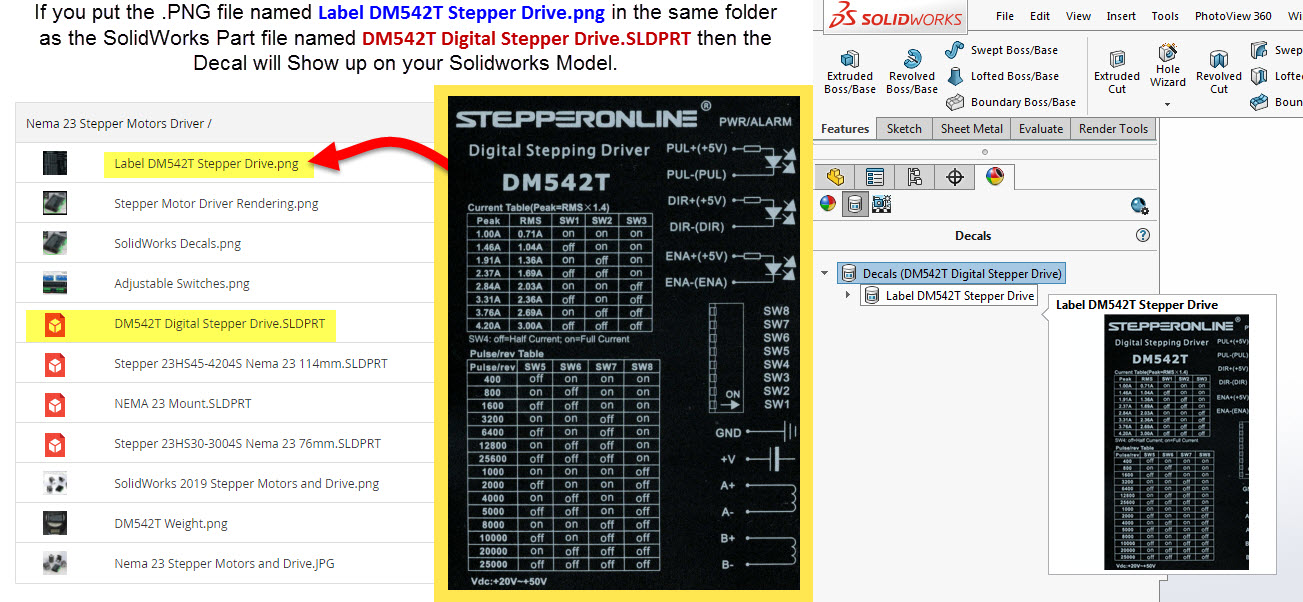This screenshot has width=1303, height=602.
Task: Select the Revolved Boss/Base tool
Action: tap(912, 72)
